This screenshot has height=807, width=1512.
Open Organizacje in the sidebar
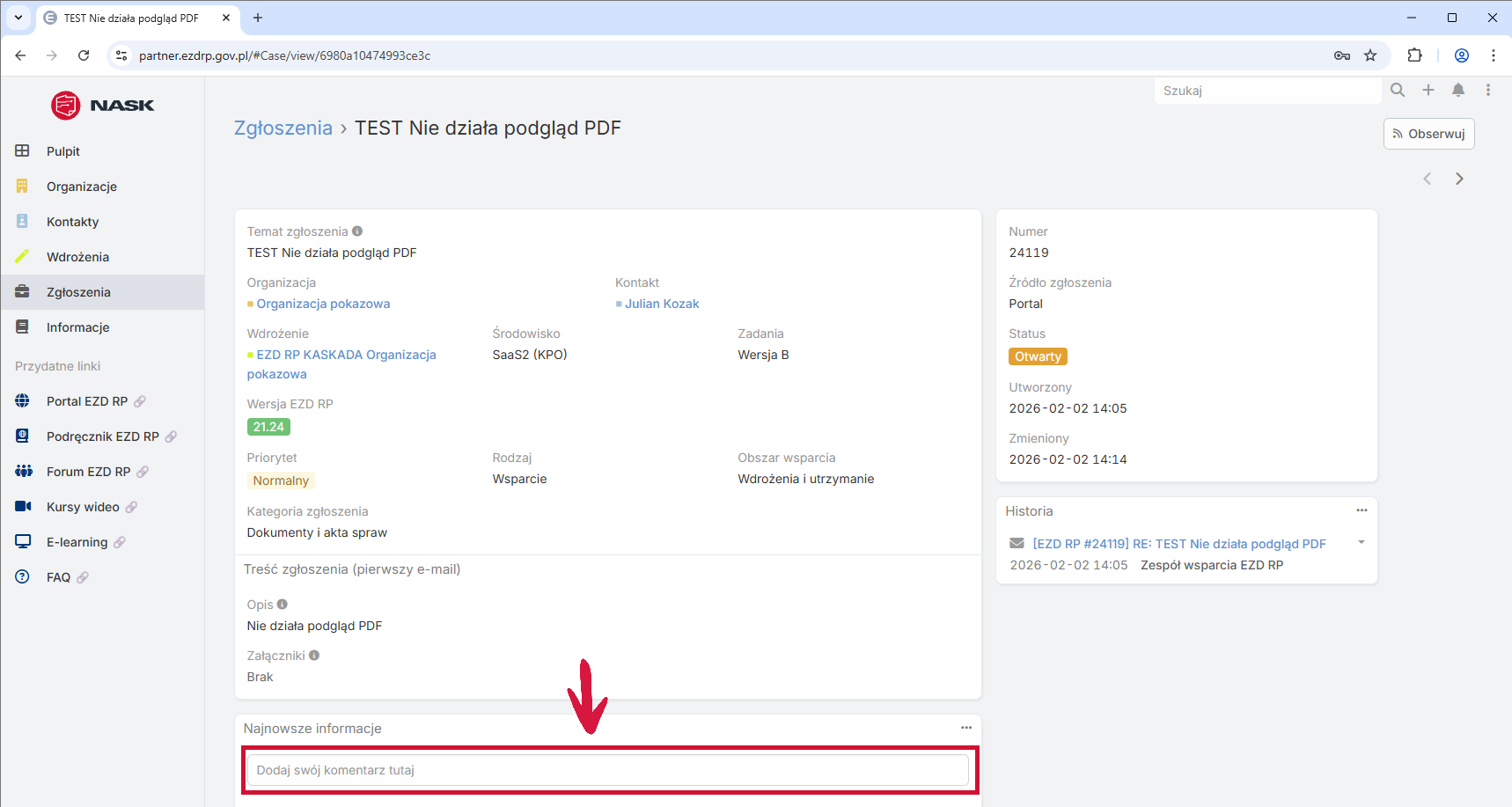pyautogui.click(x=82, y=187)
